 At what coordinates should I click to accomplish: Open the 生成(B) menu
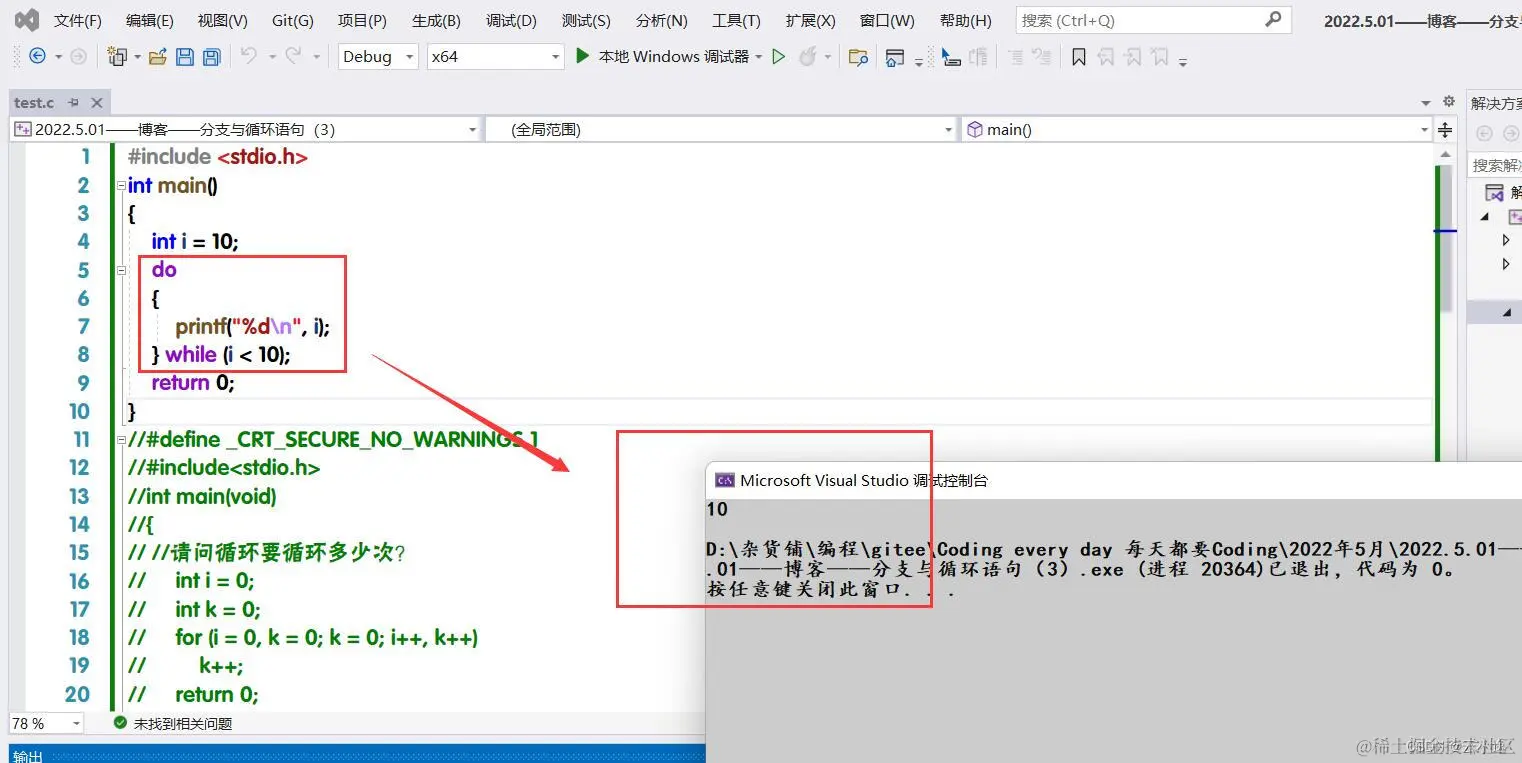click(x=436, y=20)
